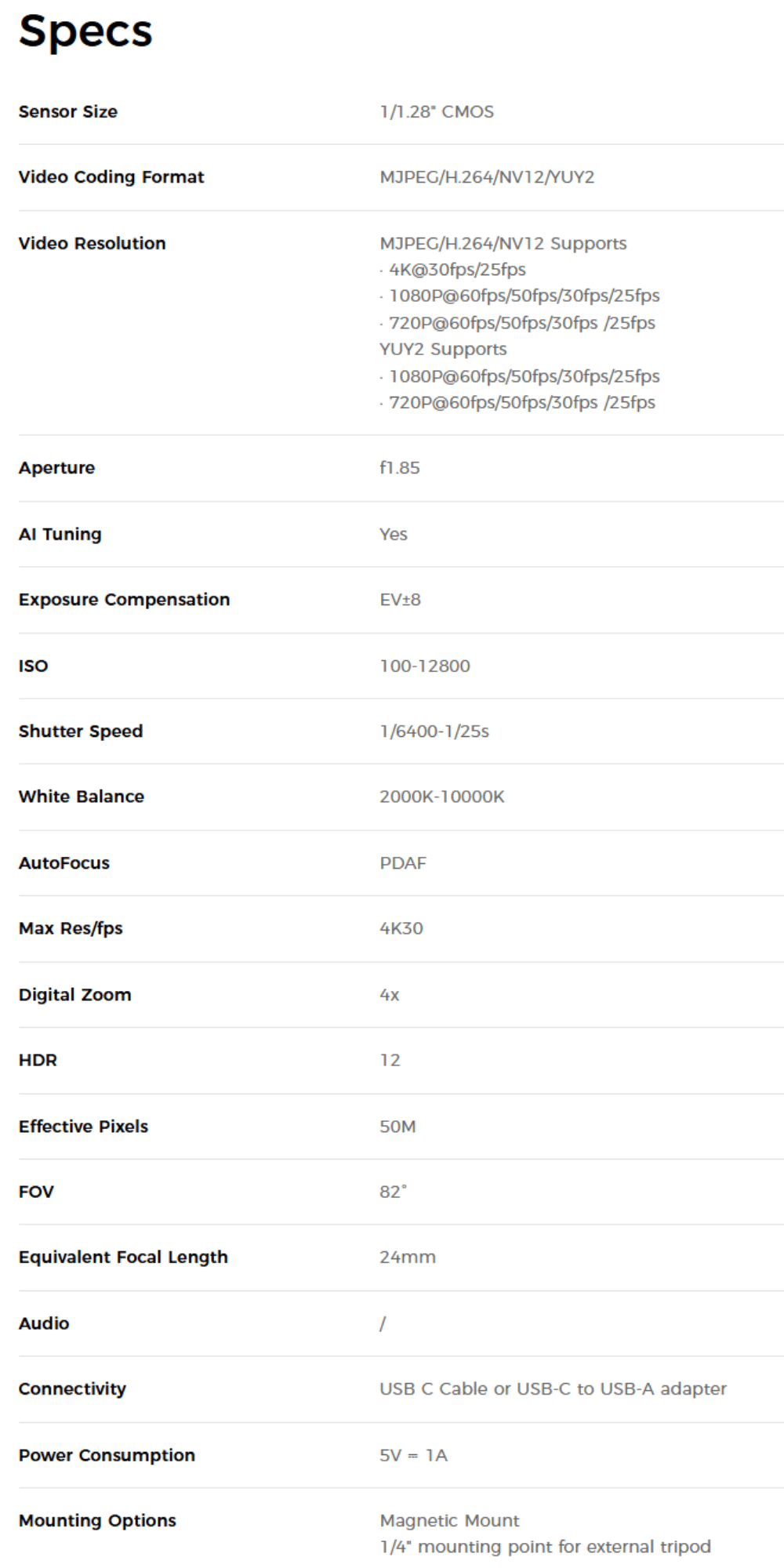
Task: Click the AutoFocus PDAF value
Action: (403, 863)
